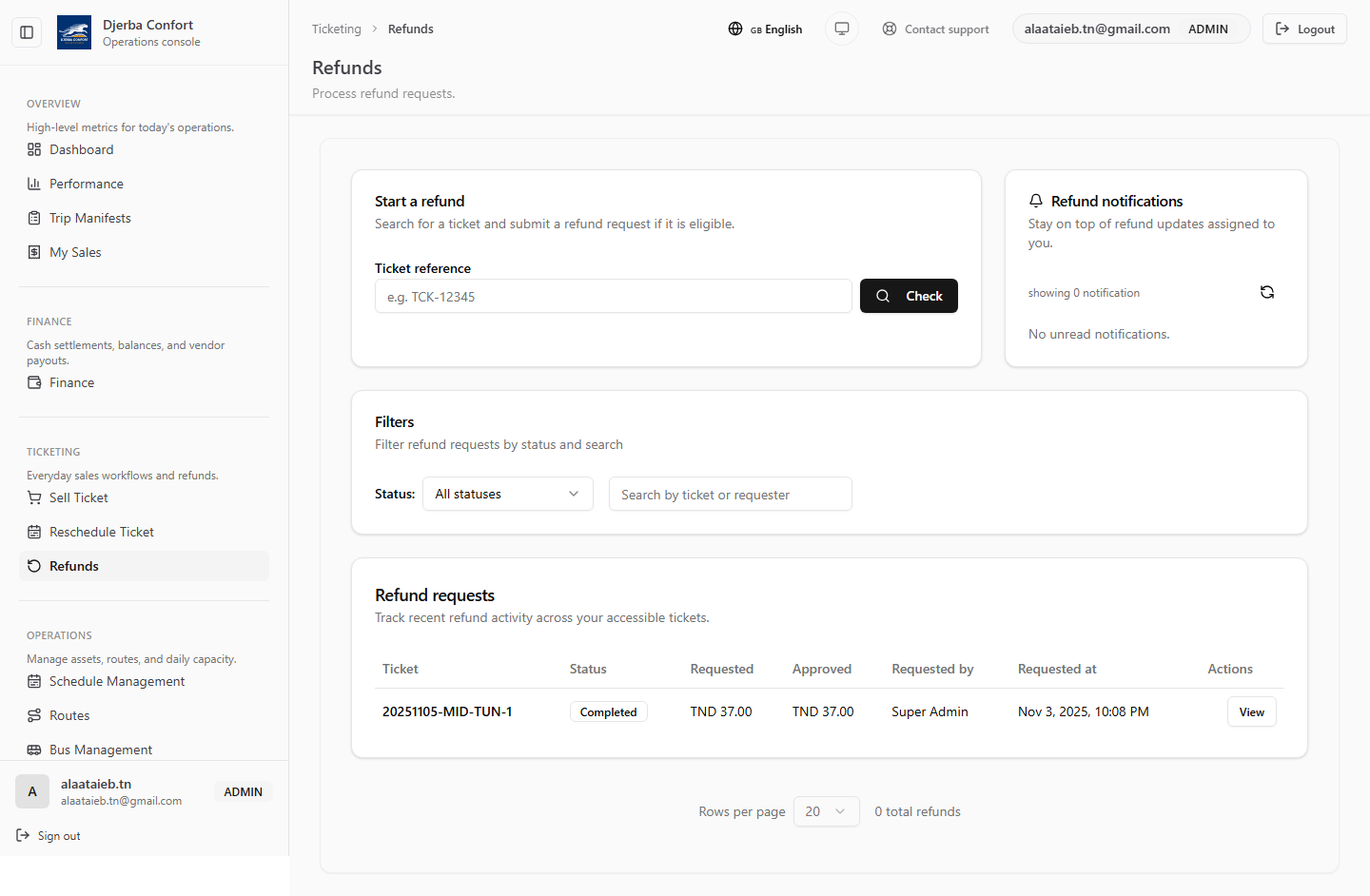
Task: Click the Contact support link
Action: (935, 29)
